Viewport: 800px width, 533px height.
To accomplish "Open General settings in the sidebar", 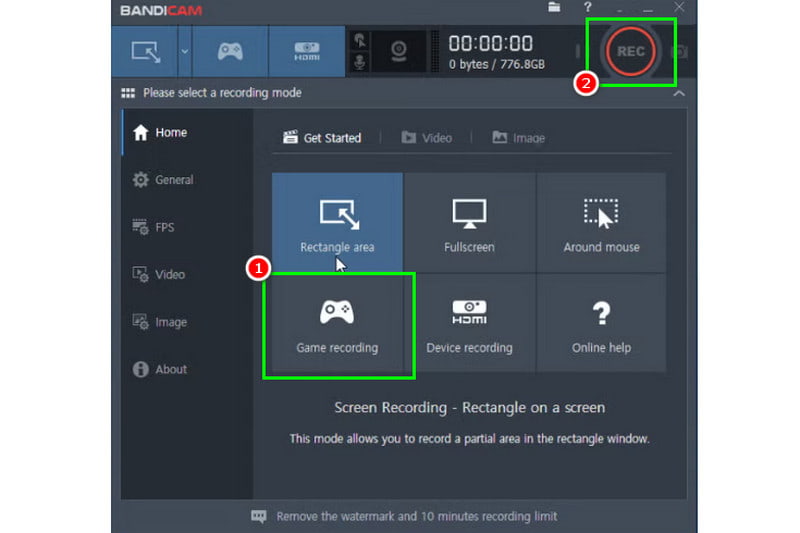I will [186, 180].
